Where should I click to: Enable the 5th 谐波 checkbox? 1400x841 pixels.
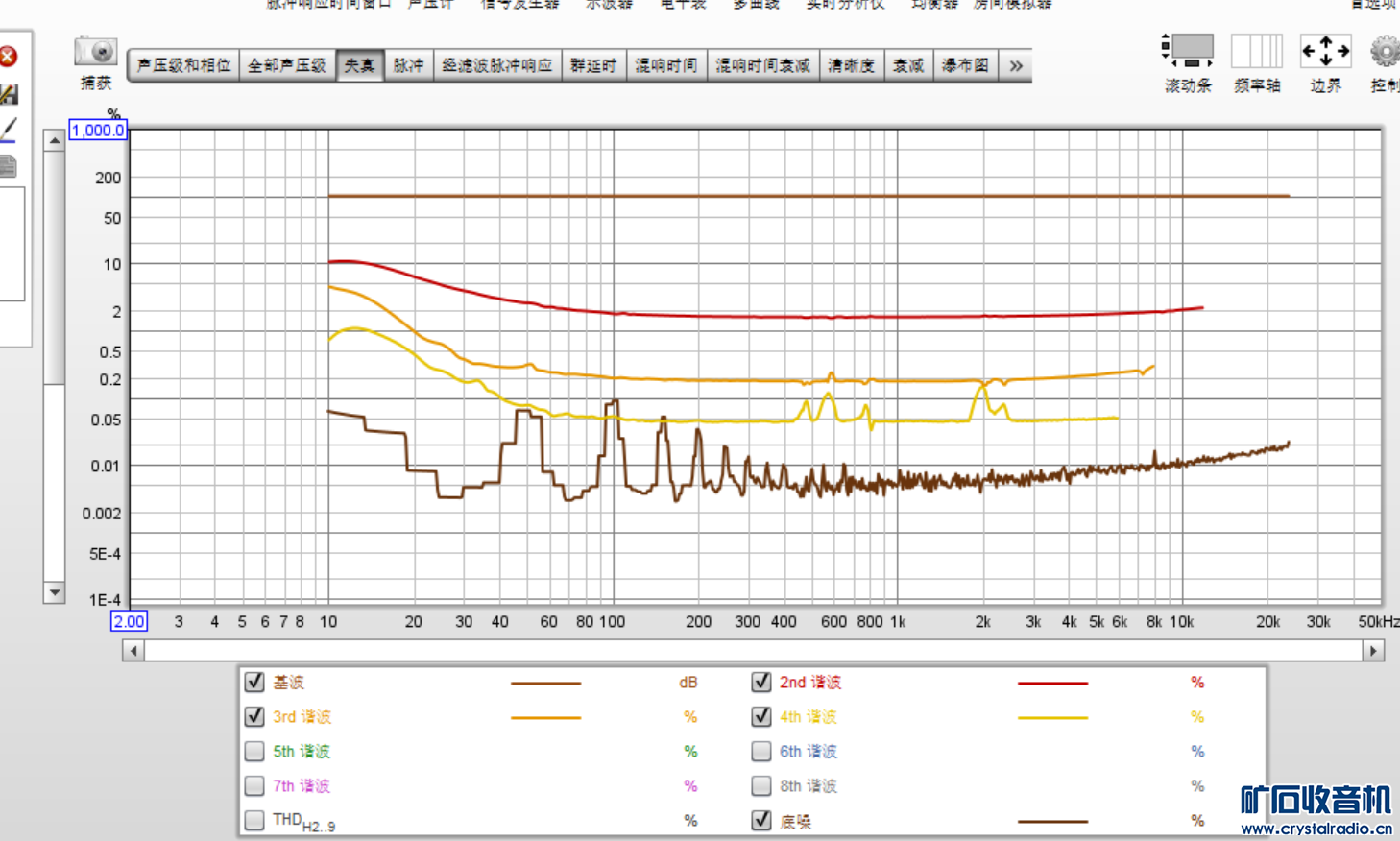click(x=254, y=751)
